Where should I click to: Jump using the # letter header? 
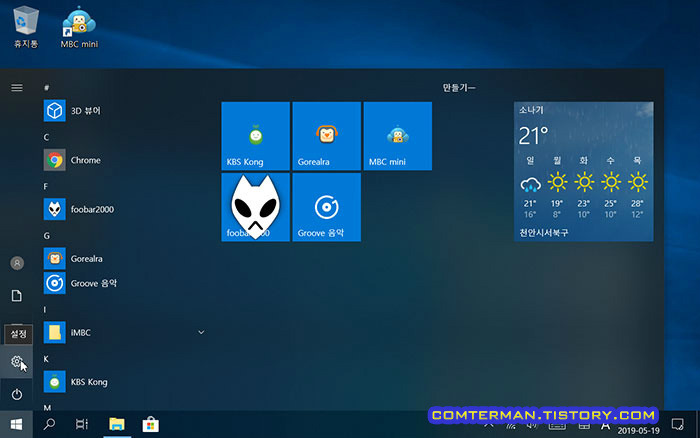pos(46,88)
